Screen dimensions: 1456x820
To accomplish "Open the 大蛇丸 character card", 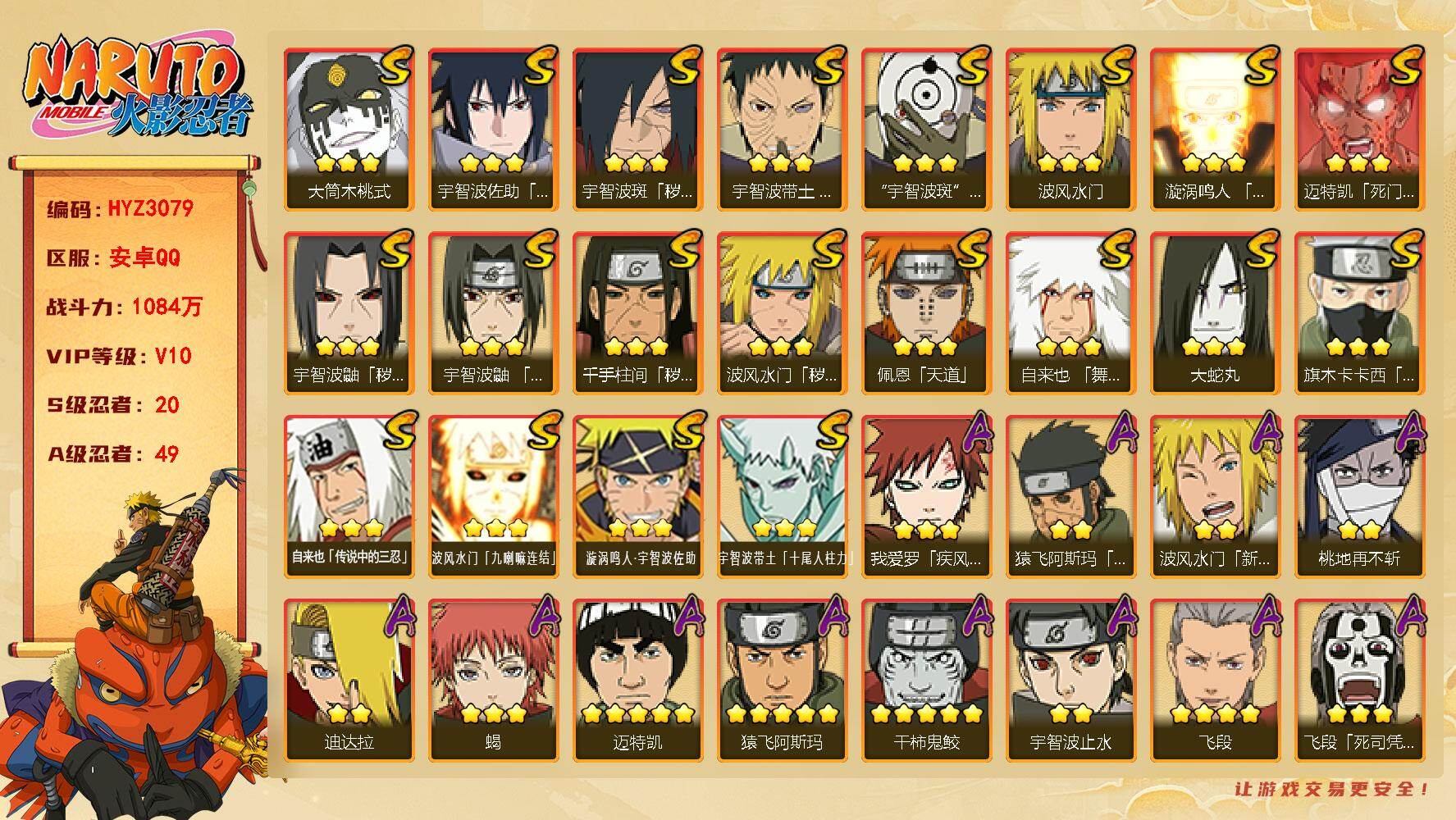I will (1215, 312).
